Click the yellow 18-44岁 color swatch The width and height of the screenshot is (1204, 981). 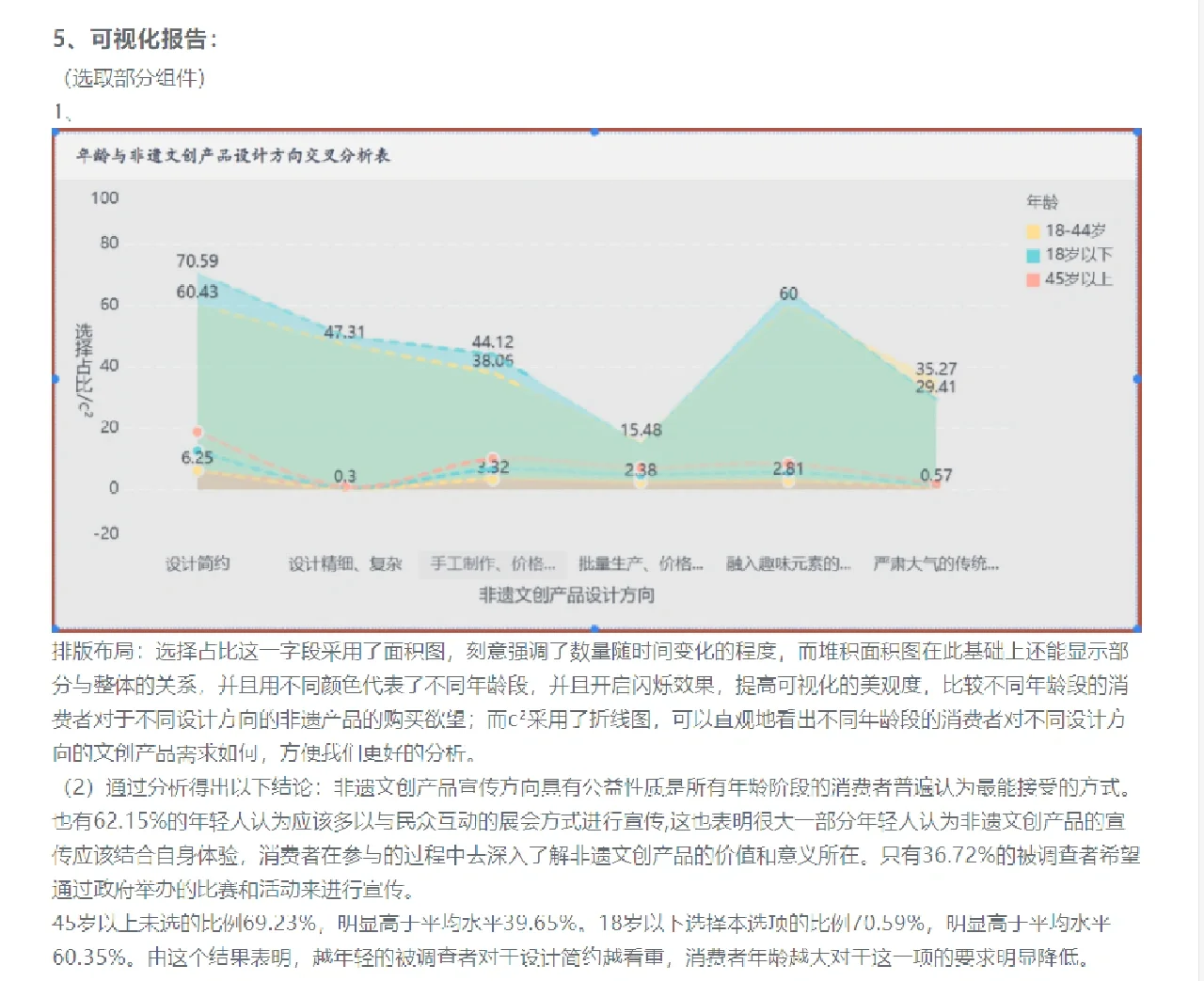click(x=1034, y=230)
